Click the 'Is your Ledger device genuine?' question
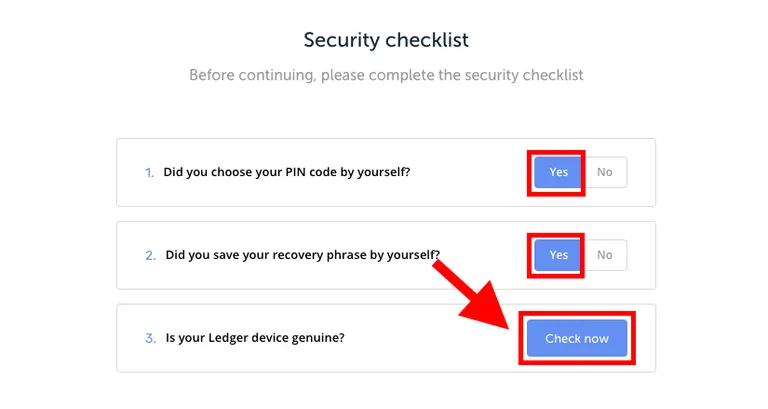Viewport: 768px width, 409px height. pos(255,337)
